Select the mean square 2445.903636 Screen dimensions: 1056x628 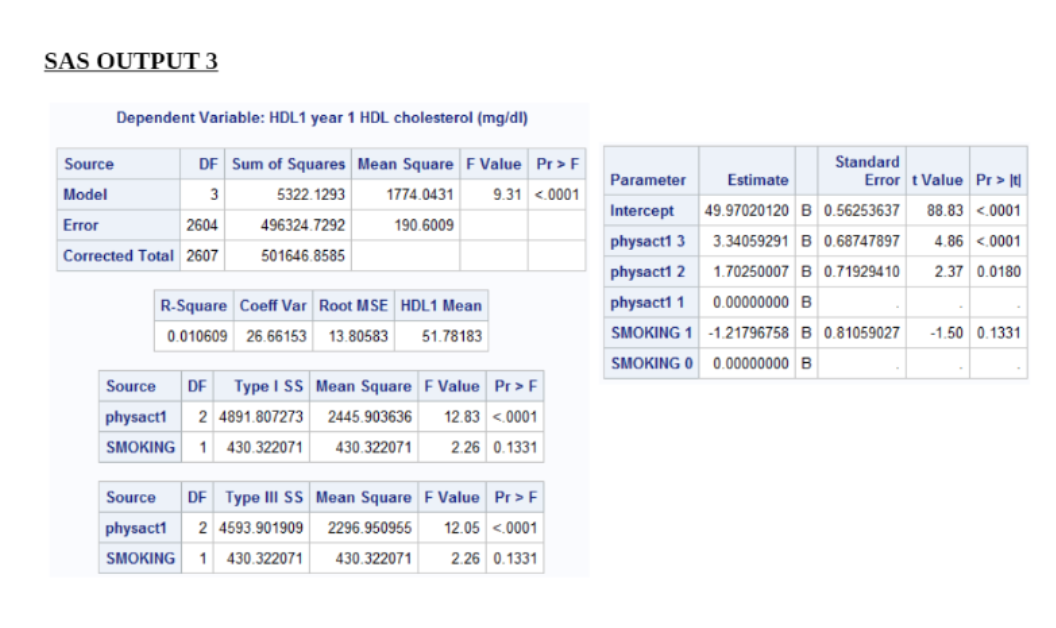point(370,417)
